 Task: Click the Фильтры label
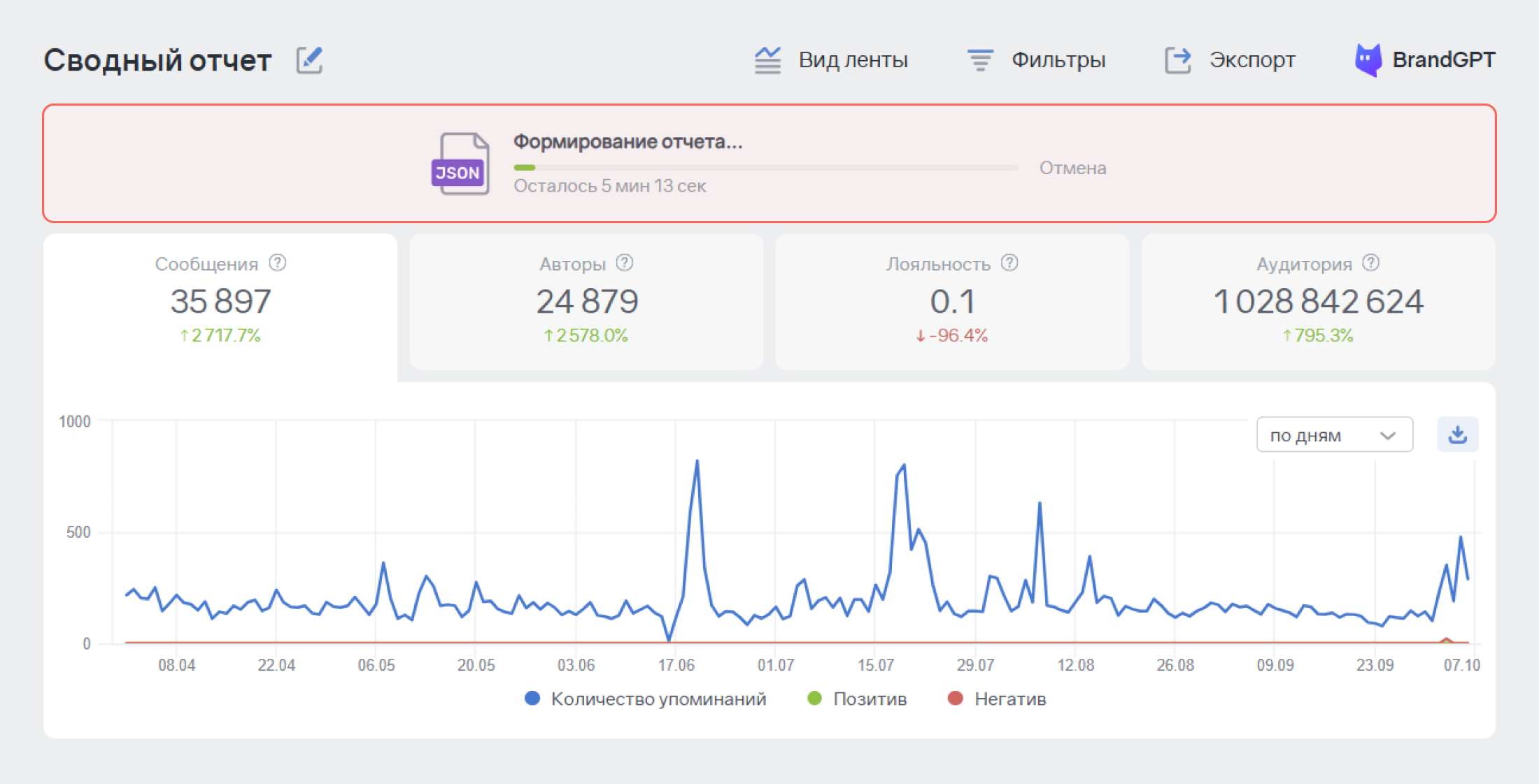pos(1058,60)
